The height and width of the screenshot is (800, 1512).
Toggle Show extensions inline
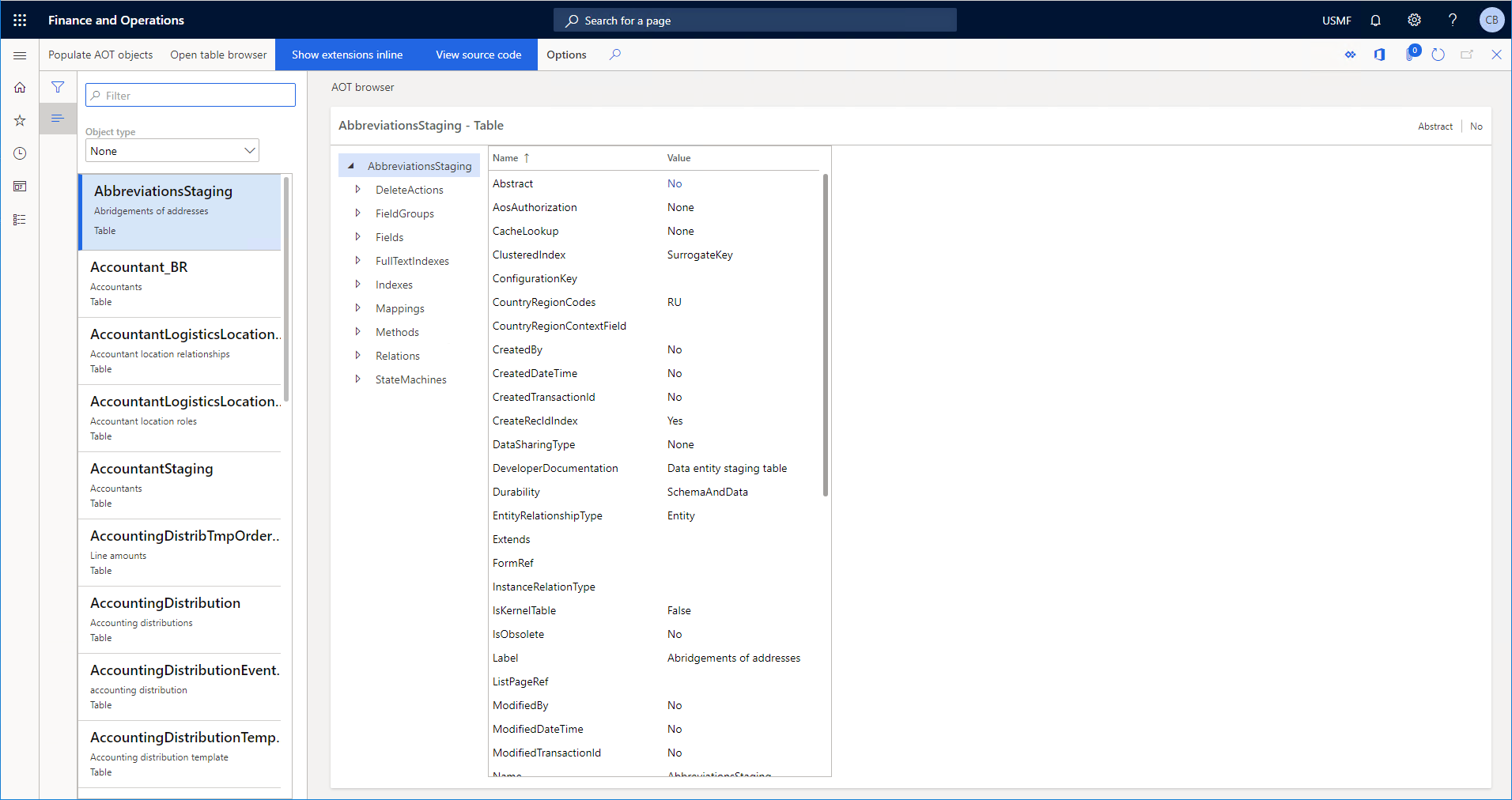[x=347, y=55]
